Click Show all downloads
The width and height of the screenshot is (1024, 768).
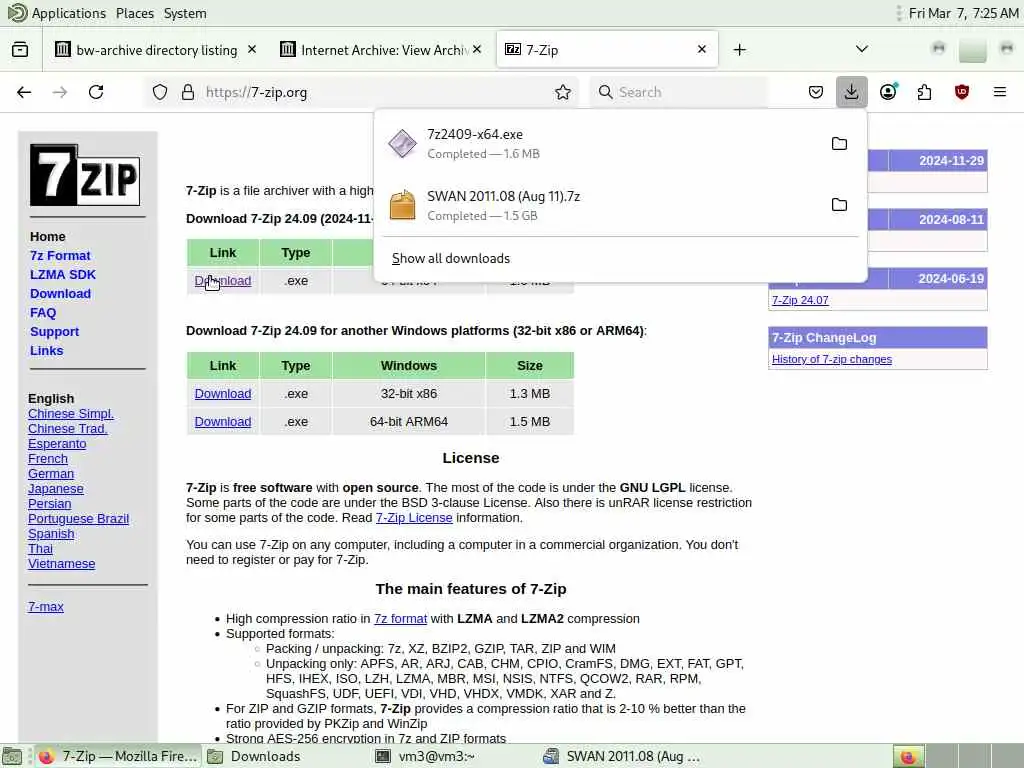(x=451, y=259)
